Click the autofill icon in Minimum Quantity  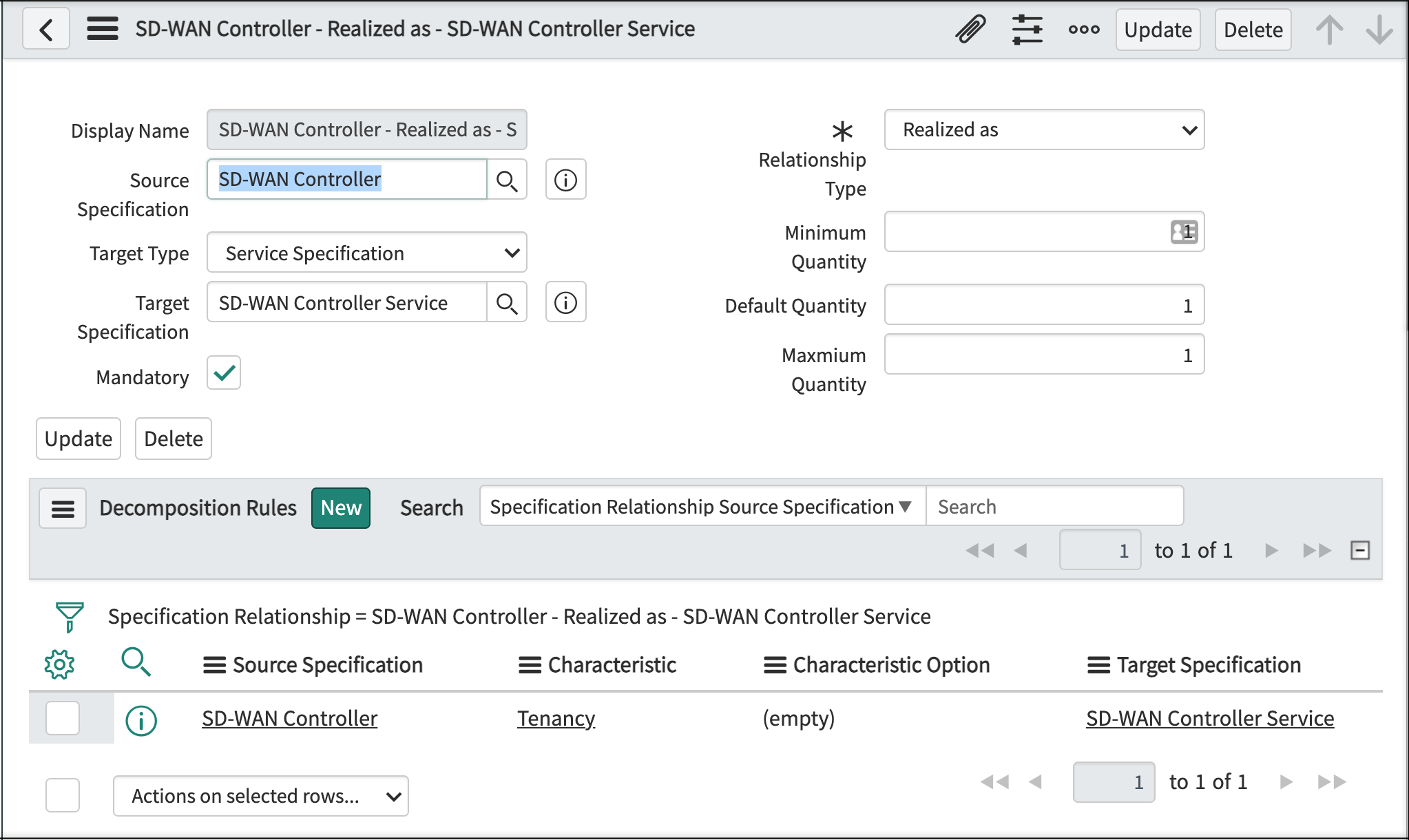click(1184, 231)
